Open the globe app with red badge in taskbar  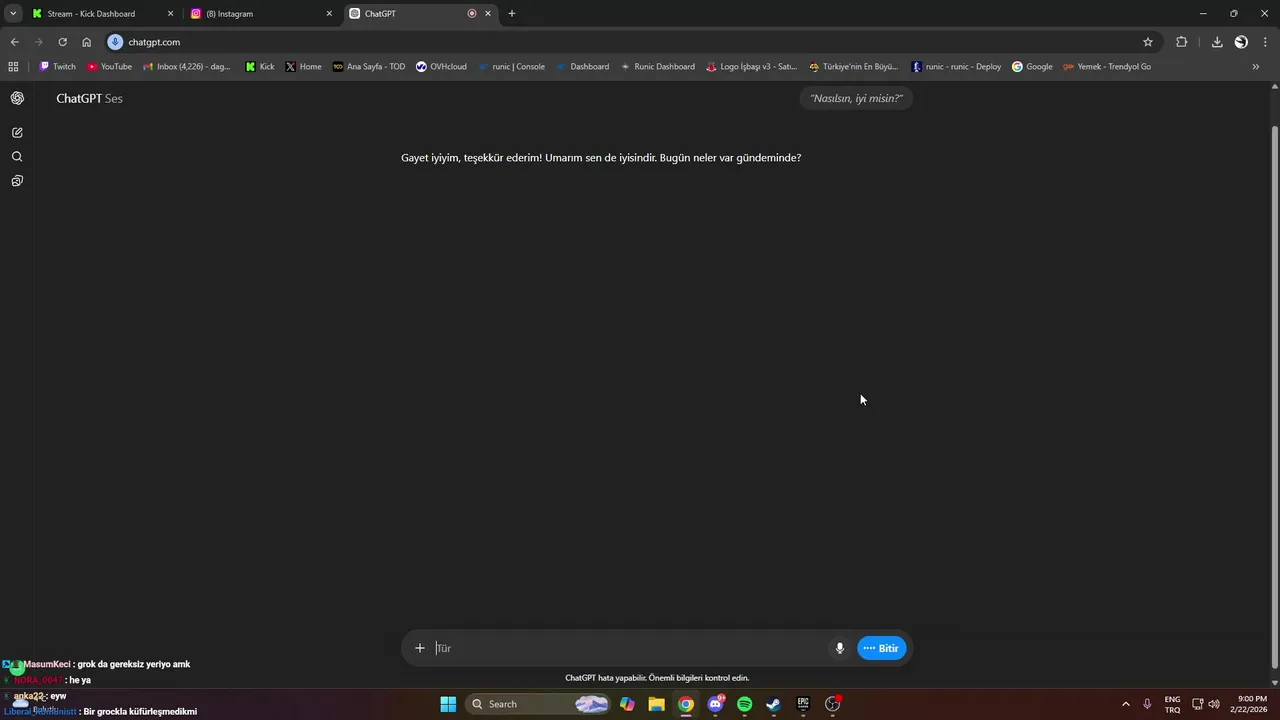pyautogui.click(x=832, y=704)
